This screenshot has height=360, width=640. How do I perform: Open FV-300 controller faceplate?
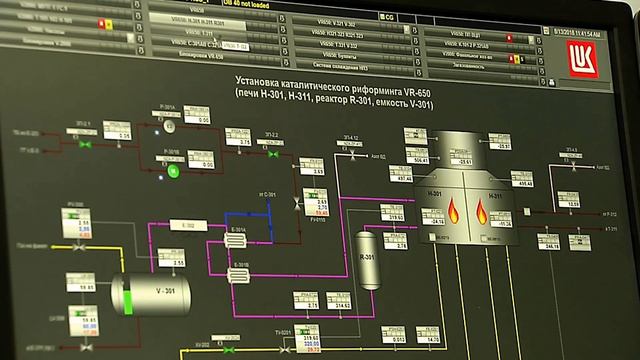76,223
